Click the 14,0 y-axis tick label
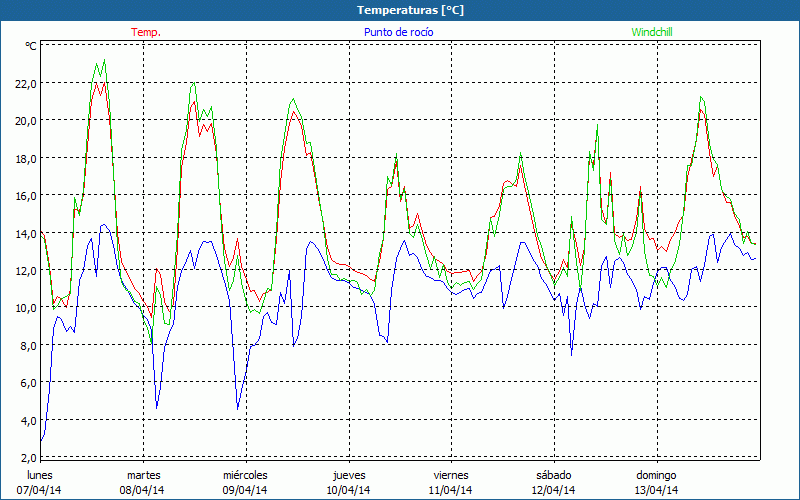 pyautogui.click(x=24, y=233)
